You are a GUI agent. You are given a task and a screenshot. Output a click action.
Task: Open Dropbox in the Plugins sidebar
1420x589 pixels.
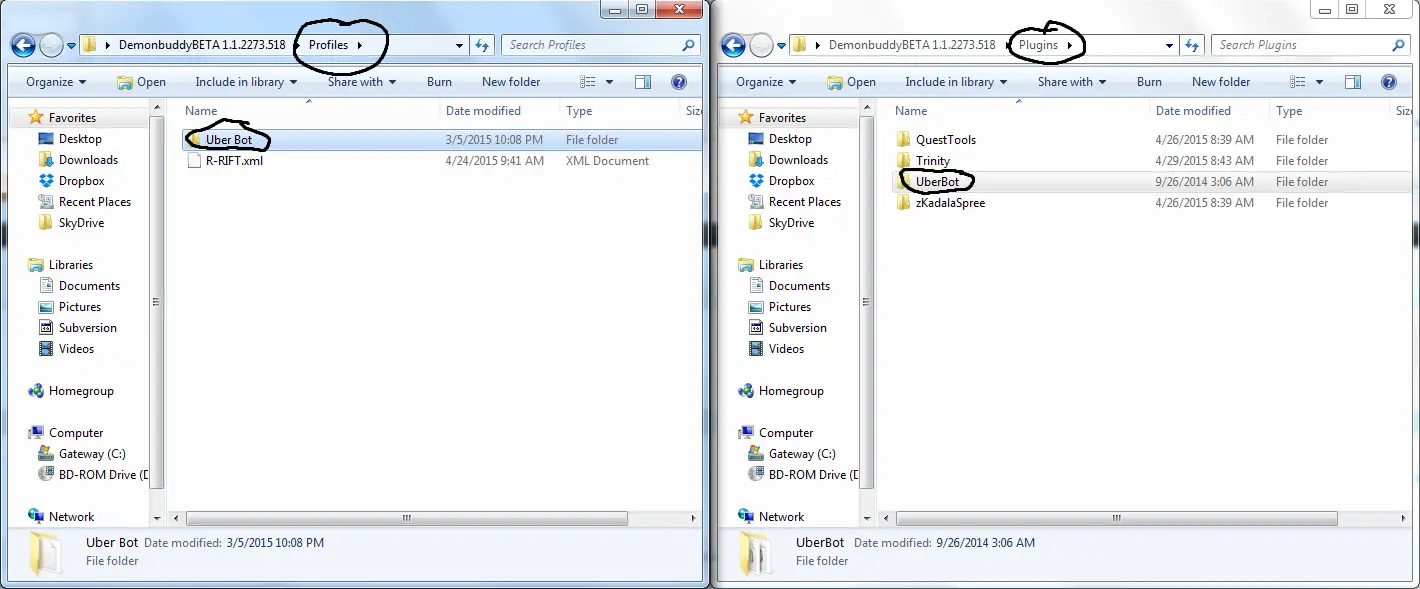[x=791, y=181]
